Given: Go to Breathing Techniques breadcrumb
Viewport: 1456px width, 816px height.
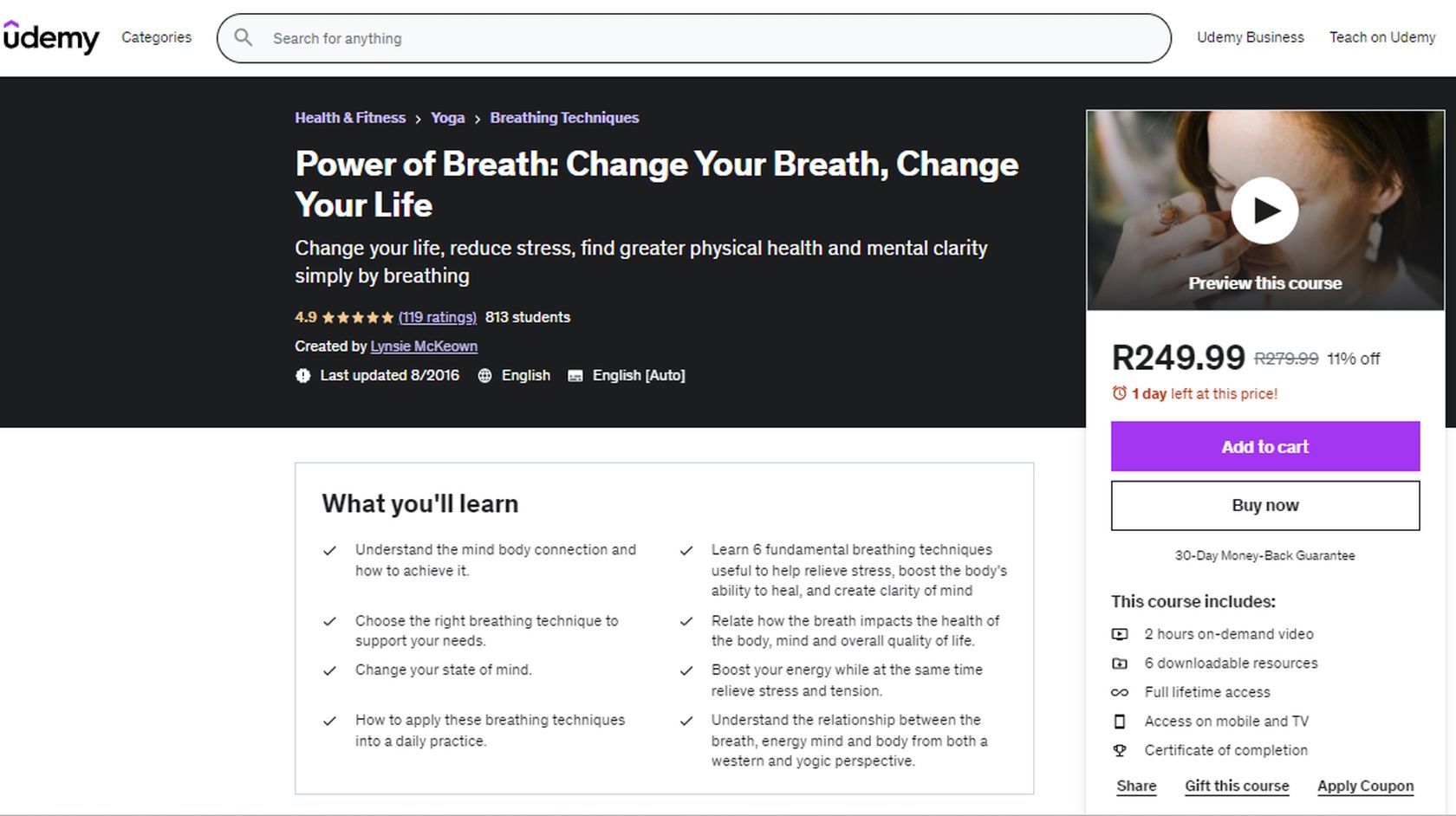Looking at the screenshot, I should 564,118.
